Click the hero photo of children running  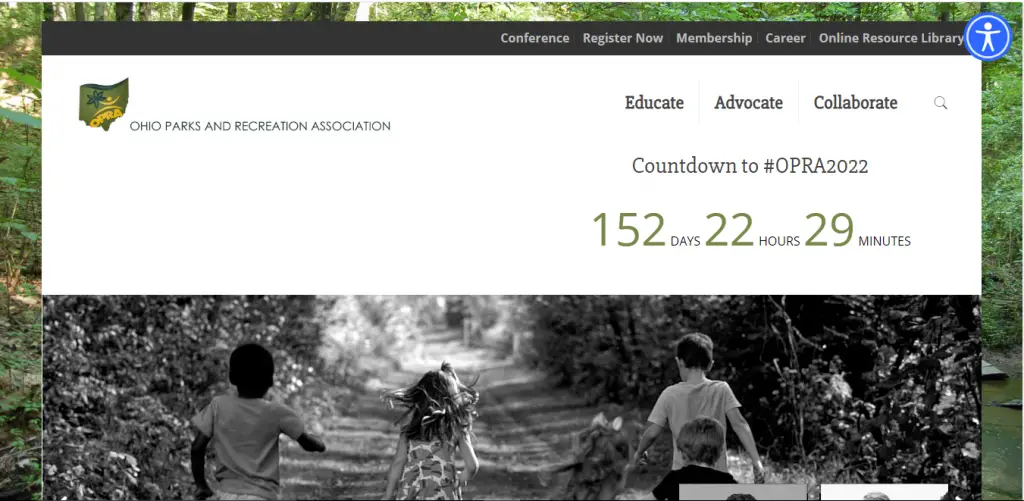(x=511, y=398)
